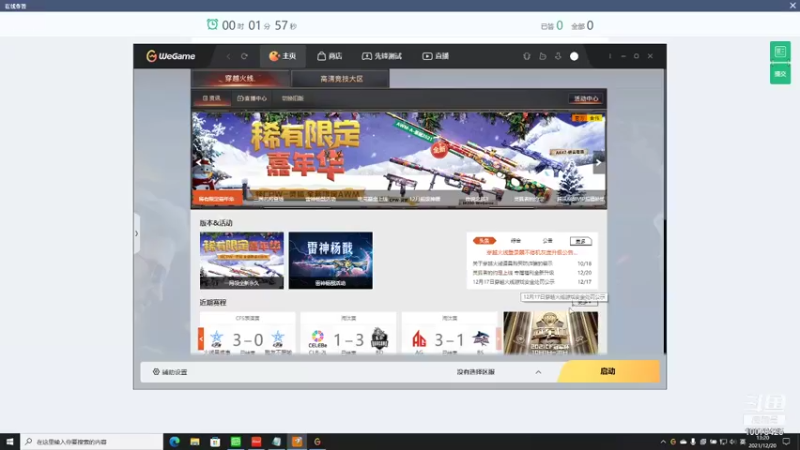Select the 穿越火线 game tab
The image size is (800, 450).
point(240,79)
